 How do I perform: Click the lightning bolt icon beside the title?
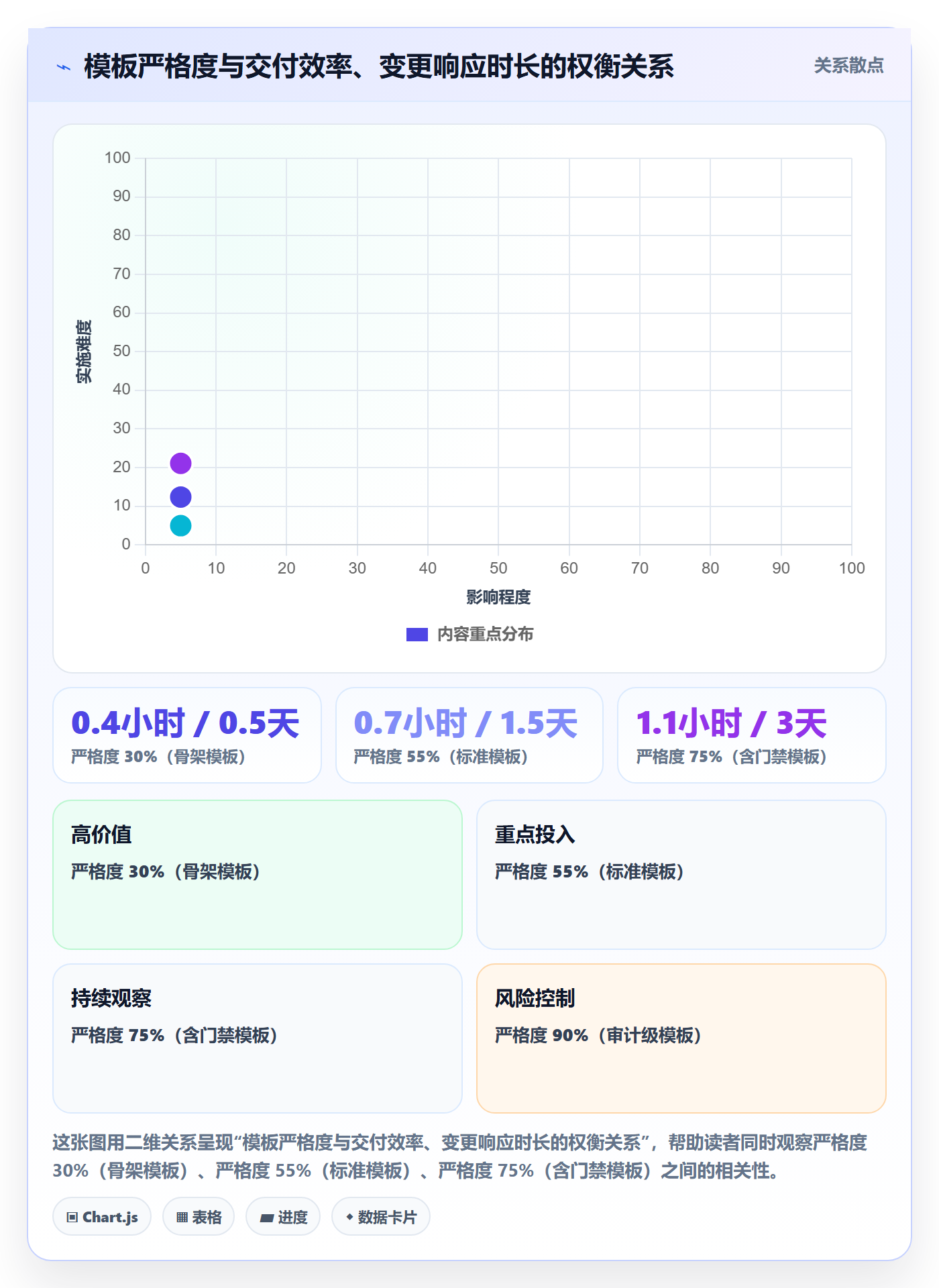pos(64,67)
